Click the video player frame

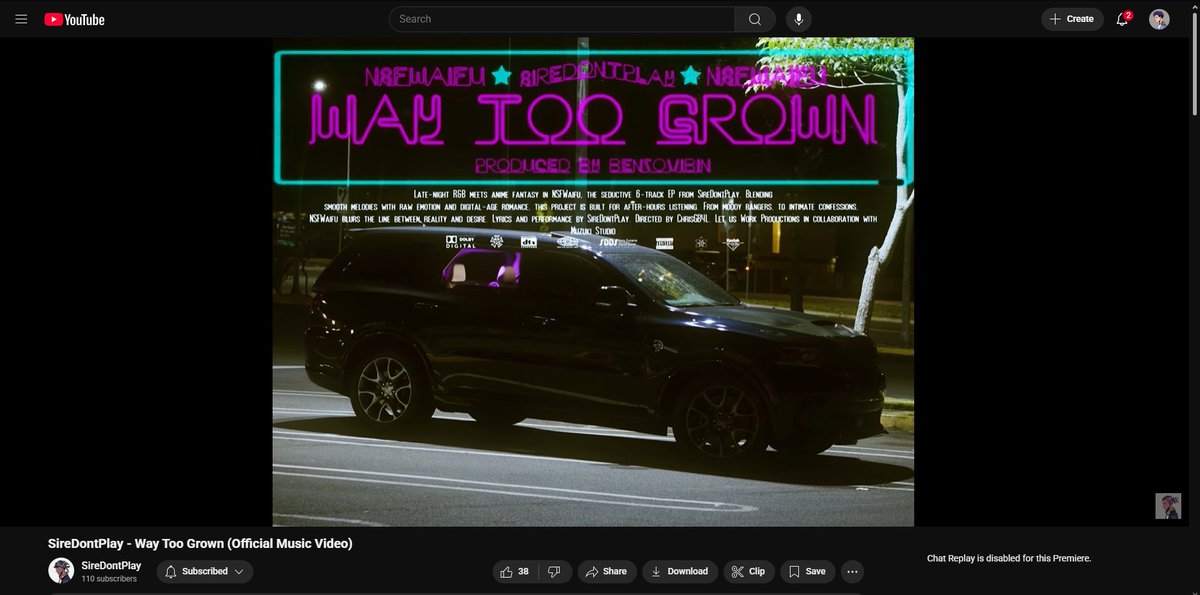point(593,282)
